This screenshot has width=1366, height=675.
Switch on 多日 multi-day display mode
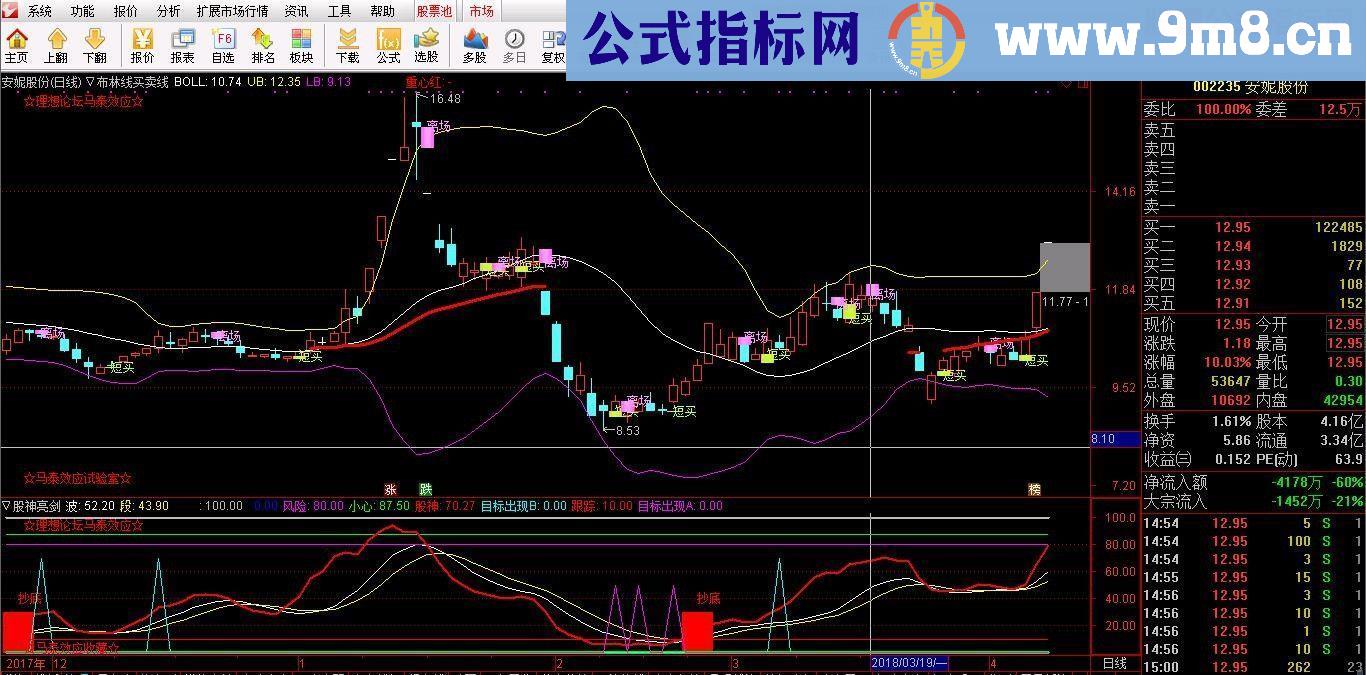tap(512, 45)
